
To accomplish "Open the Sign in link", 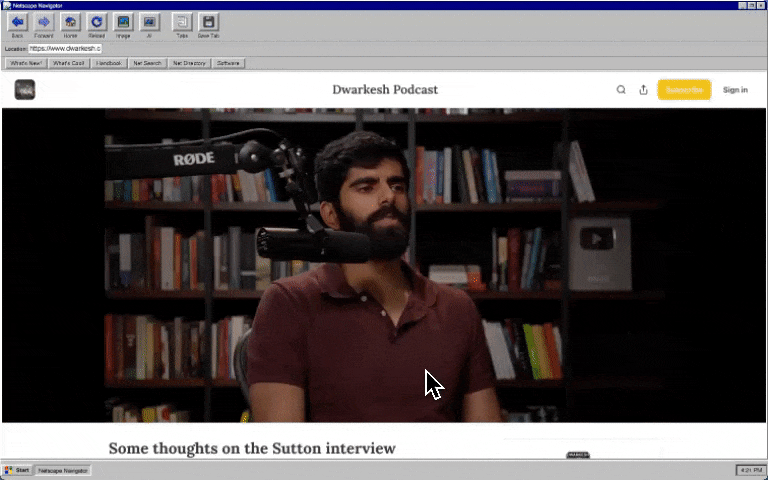I will tap(735, 90).
